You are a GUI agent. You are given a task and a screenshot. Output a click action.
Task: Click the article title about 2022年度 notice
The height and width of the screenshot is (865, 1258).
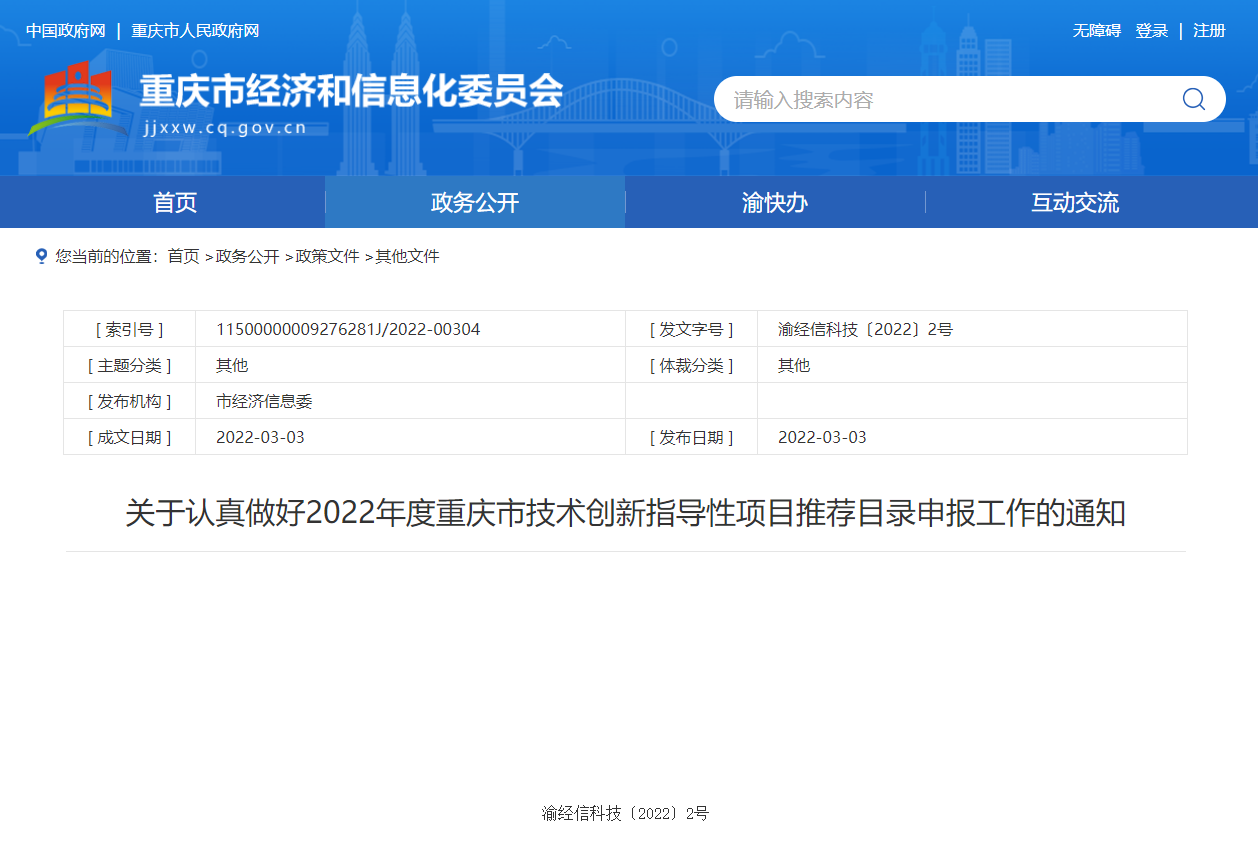click(625, 514)
